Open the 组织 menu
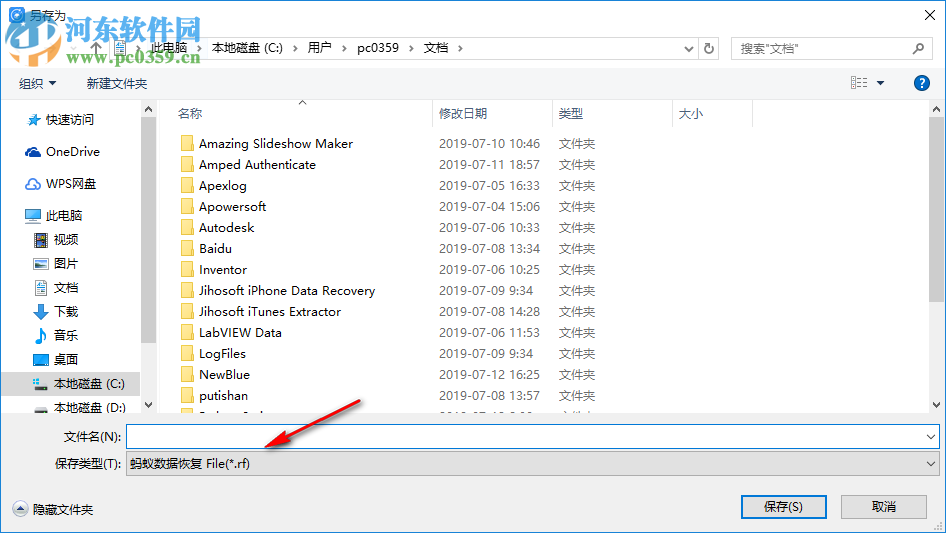This screenshot has height=533, width=946. pos(37,83)
